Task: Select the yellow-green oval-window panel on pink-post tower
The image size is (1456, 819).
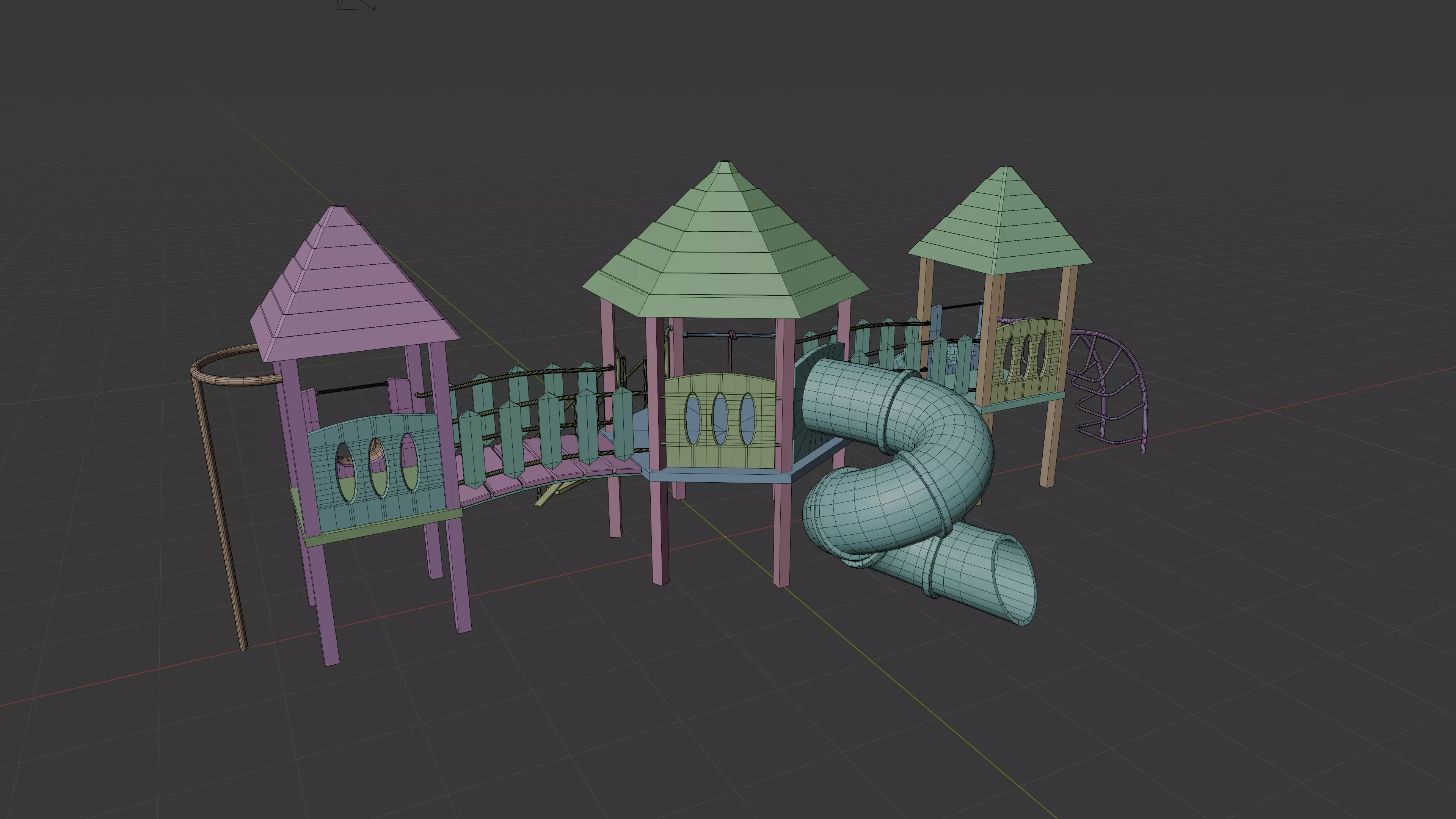Action: click(x=720, y=421)
